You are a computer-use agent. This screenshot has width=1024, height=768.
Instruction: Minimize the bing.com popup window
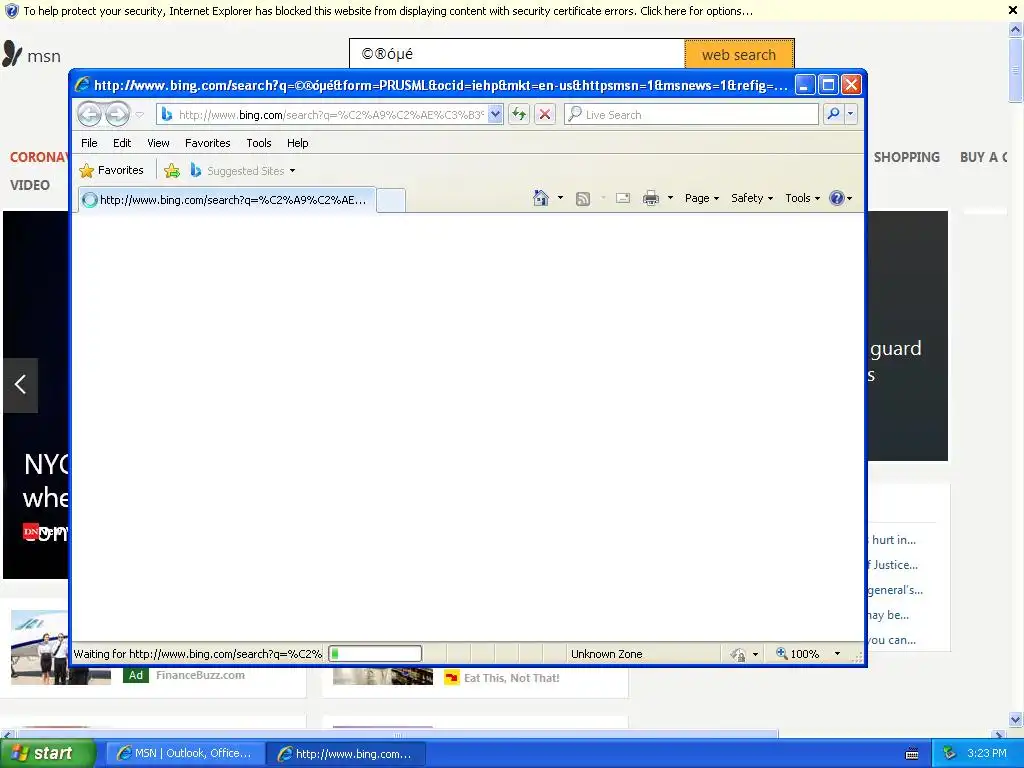tap(805, 85)
